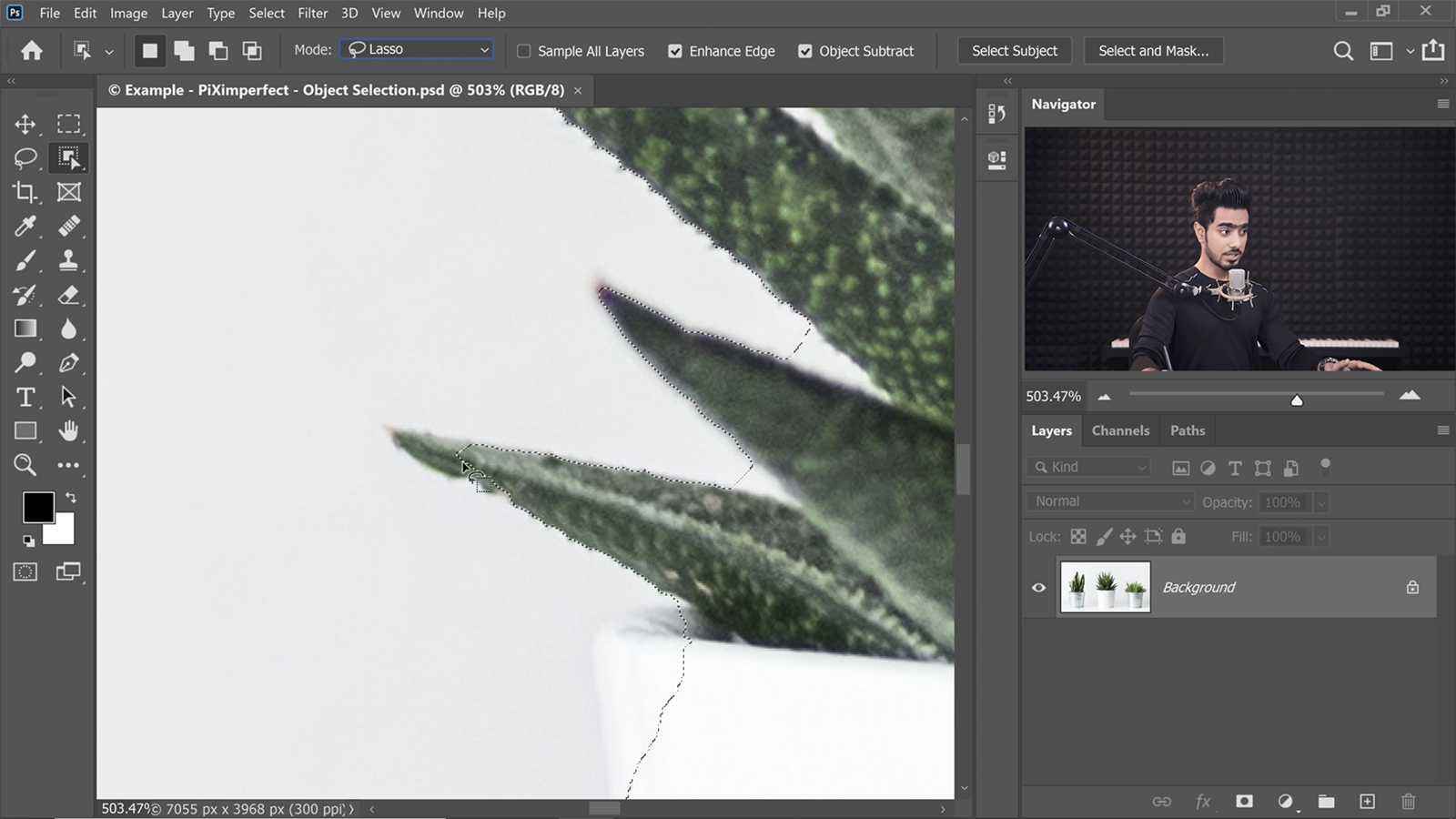Open the Mode Lasso dropdown
This screenshot has width=1456, height=819.
tap(418, 49)
